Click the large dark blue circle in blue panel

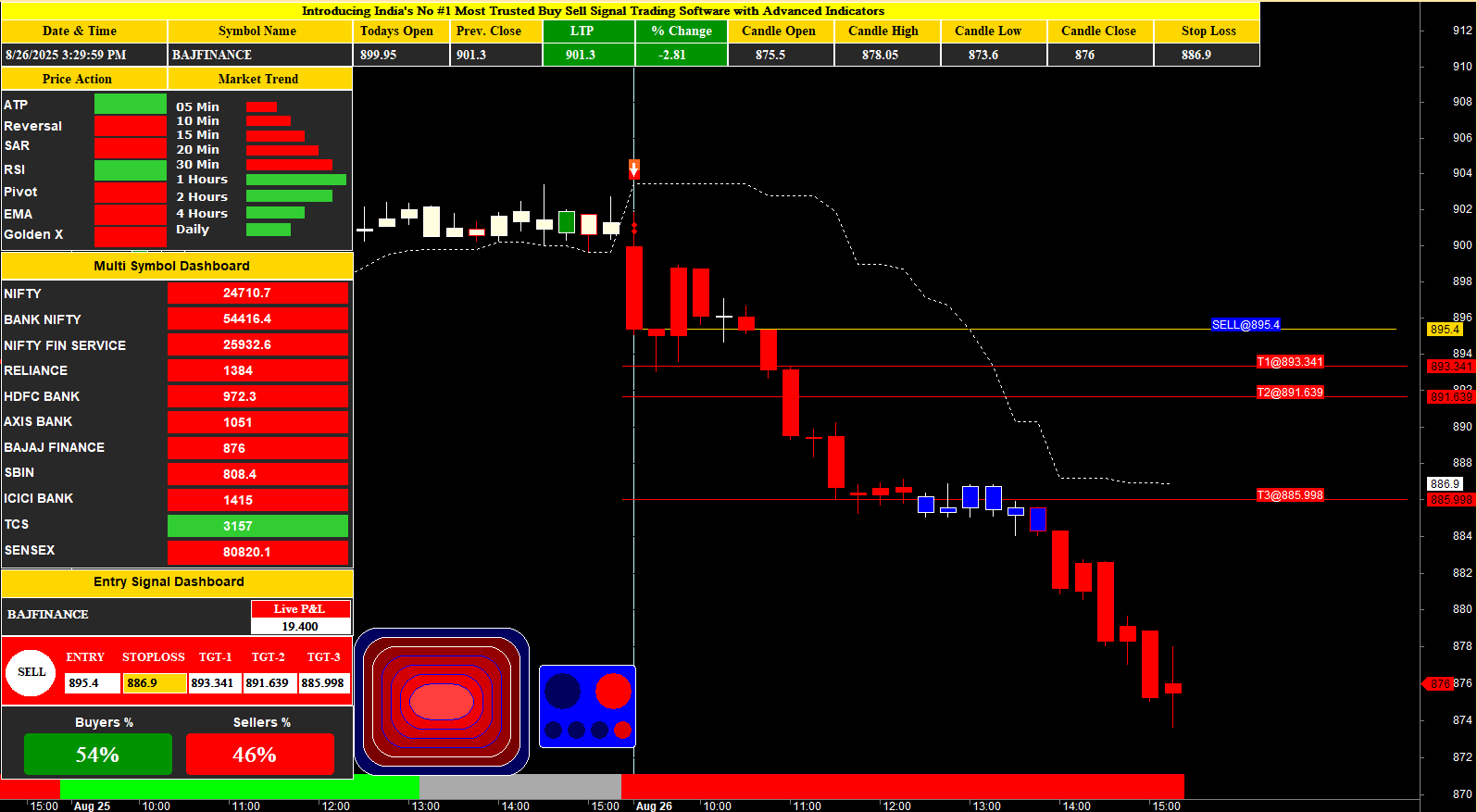[562, 691]
